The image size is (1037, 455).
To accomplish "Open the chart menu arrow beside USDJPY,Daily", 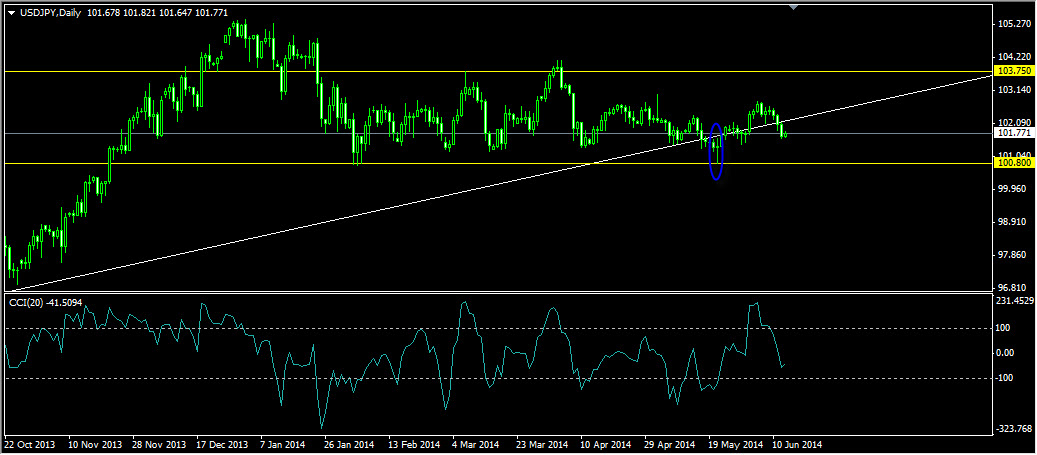I will pyautogui.click(x=11, y=13).
